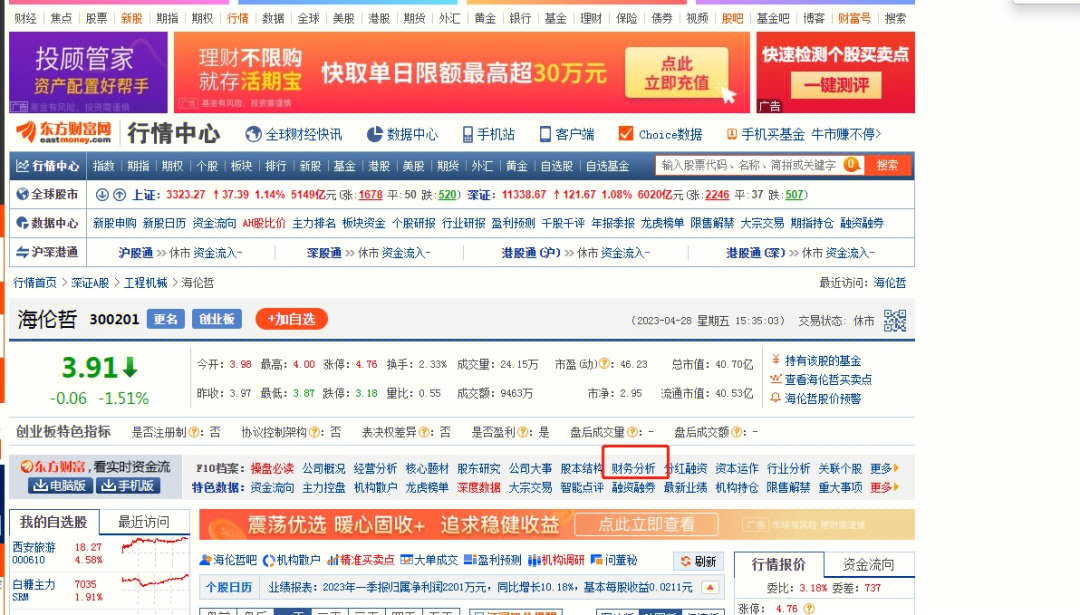Click the 搜索 search button
Screen dimensions: 1080x615
pyautogui.click(x=887, y=165)
